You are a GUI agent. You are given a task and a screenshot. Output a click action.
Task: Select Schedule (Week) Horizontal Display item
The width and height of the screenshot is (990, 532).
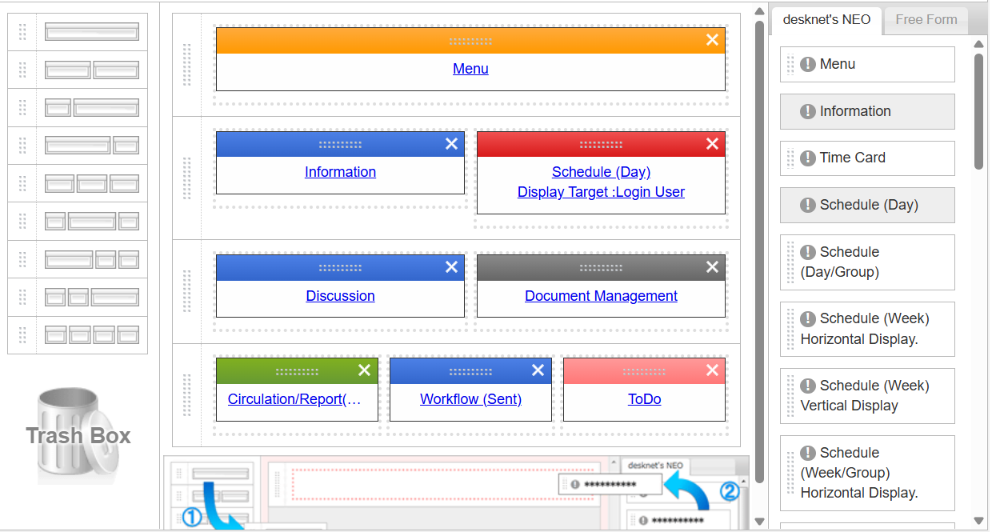[x=868, y=329]
